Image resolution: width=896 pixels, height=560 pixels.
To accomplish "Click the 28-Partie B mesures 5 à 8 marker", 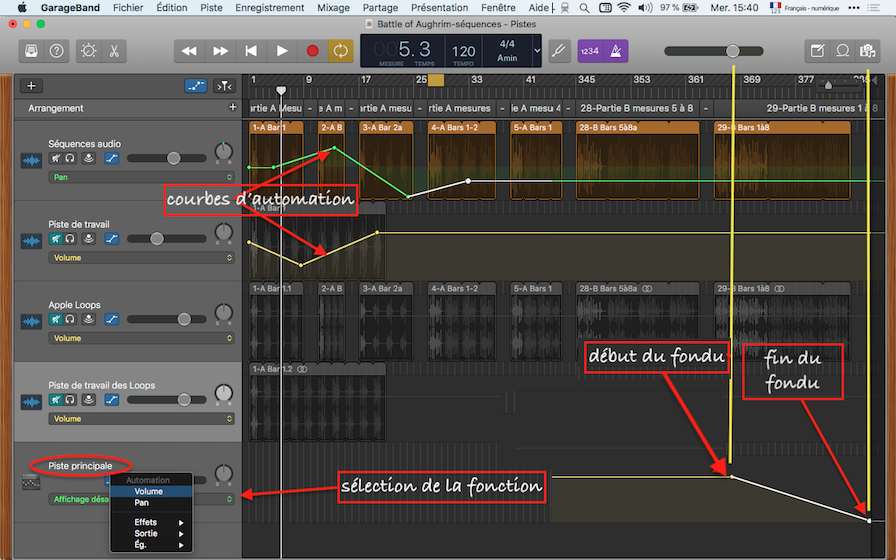I will pos(637,108).
